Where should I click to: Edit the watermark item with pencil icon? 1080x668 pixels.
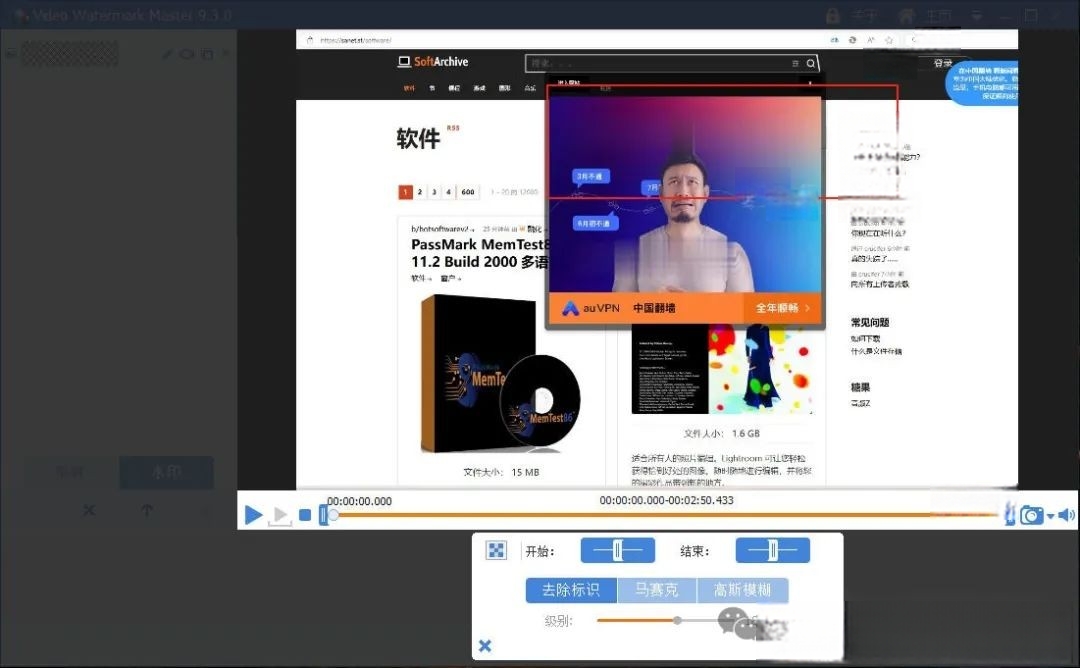(167, 54)
